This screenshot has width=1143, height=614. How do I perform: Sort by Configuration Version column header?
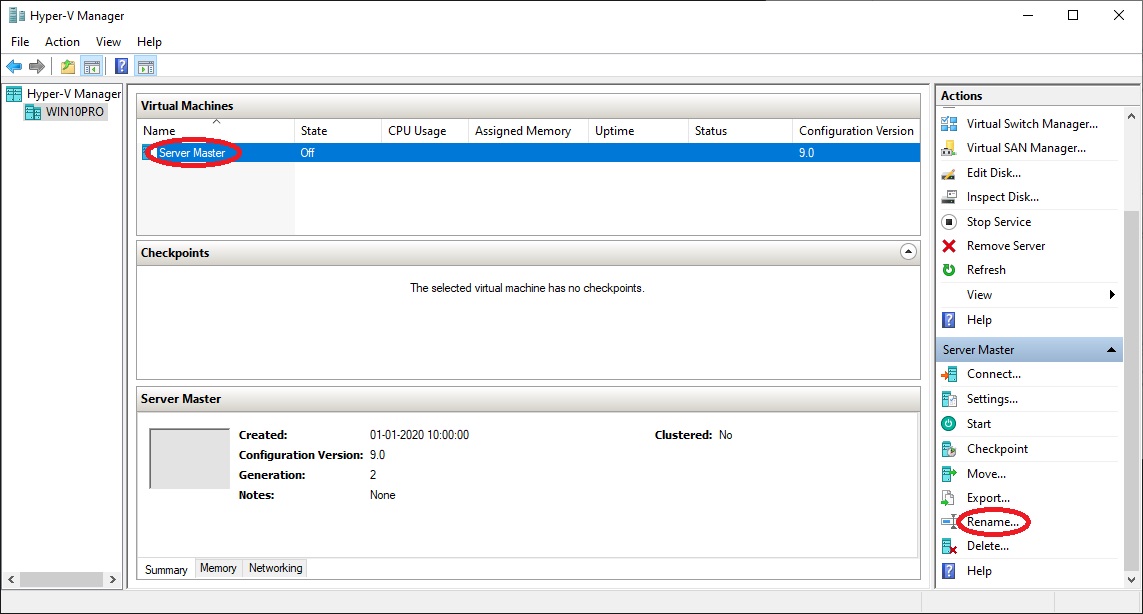(x=856, y=131)
